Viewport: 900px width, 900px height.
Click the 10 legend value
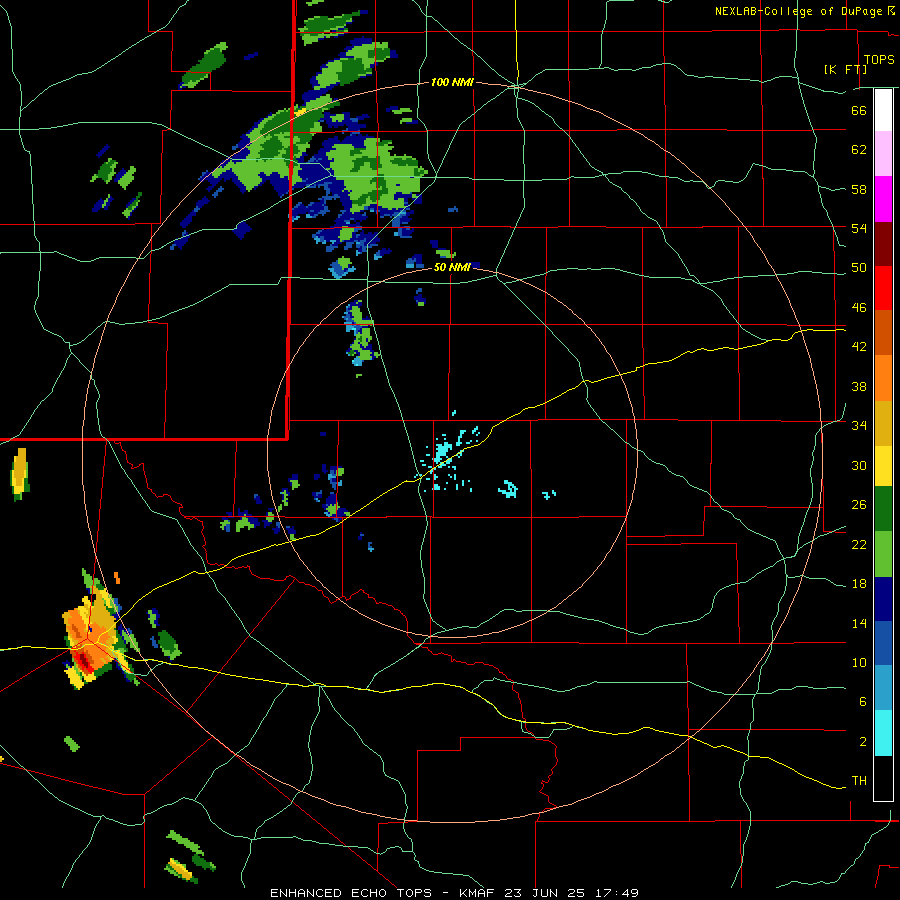click(859, 662)
